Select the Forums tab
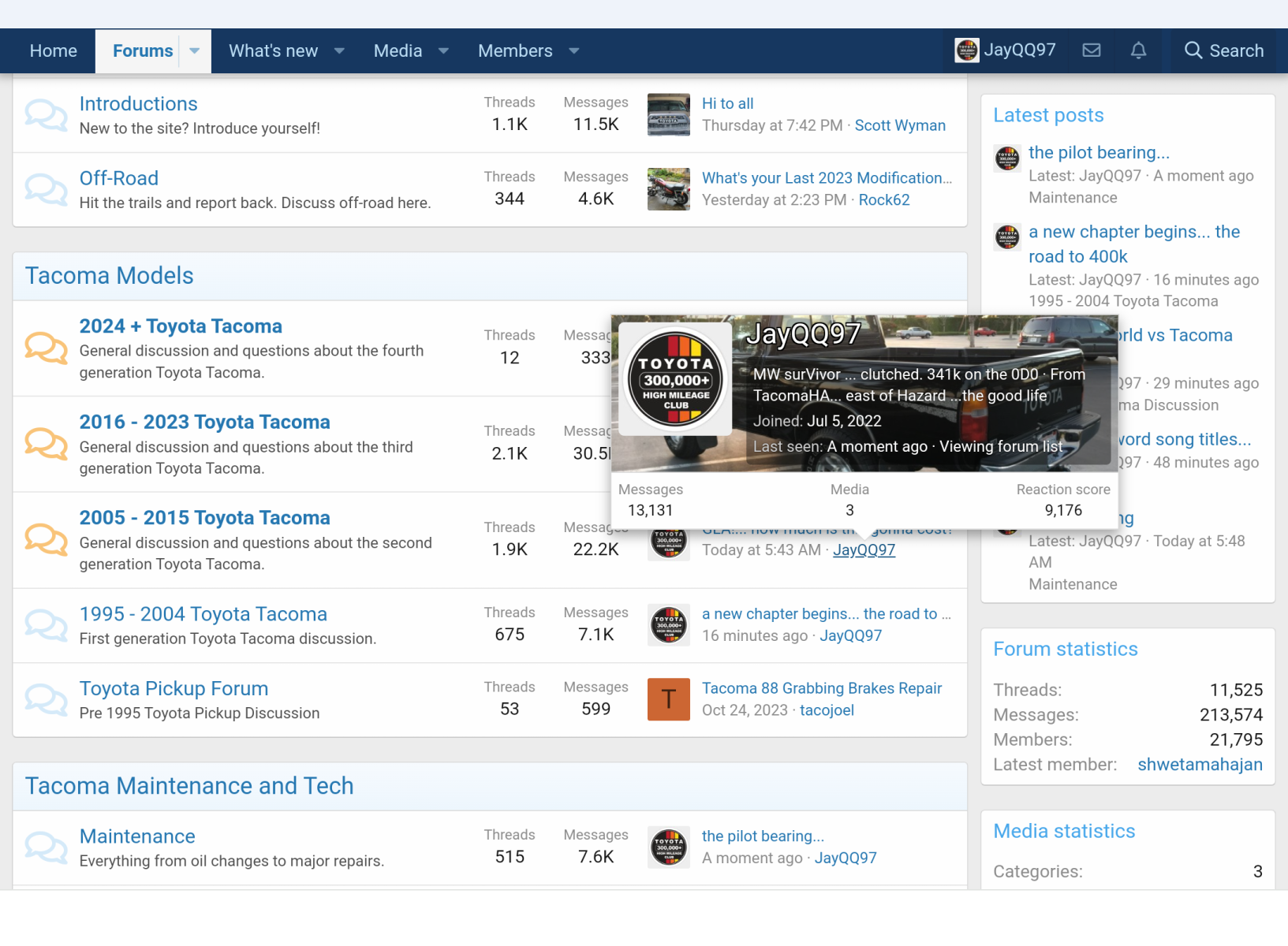 143,51
